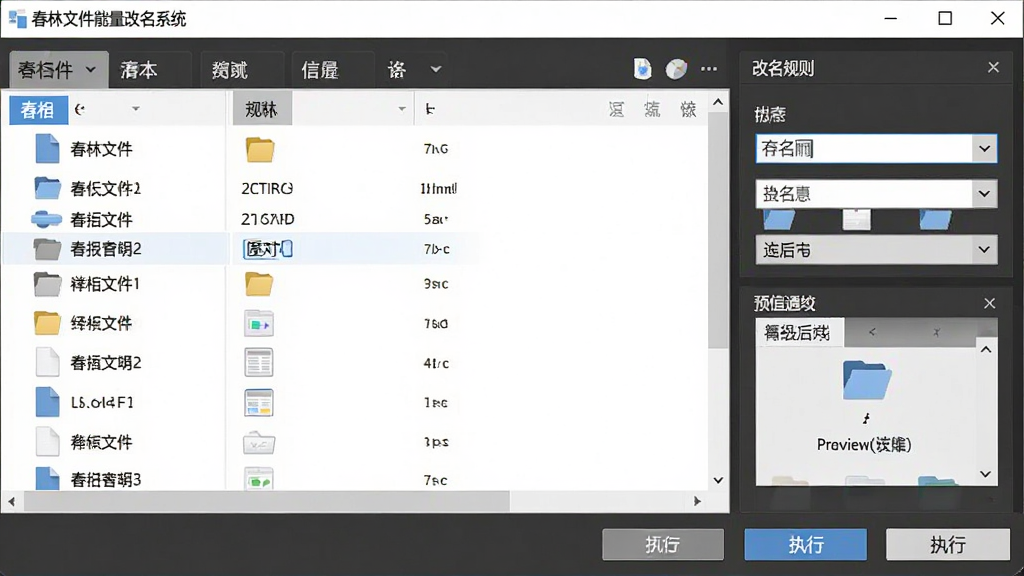Click the last faded column header icon
Screen dimensions: 1024x576
click(688, 109)
